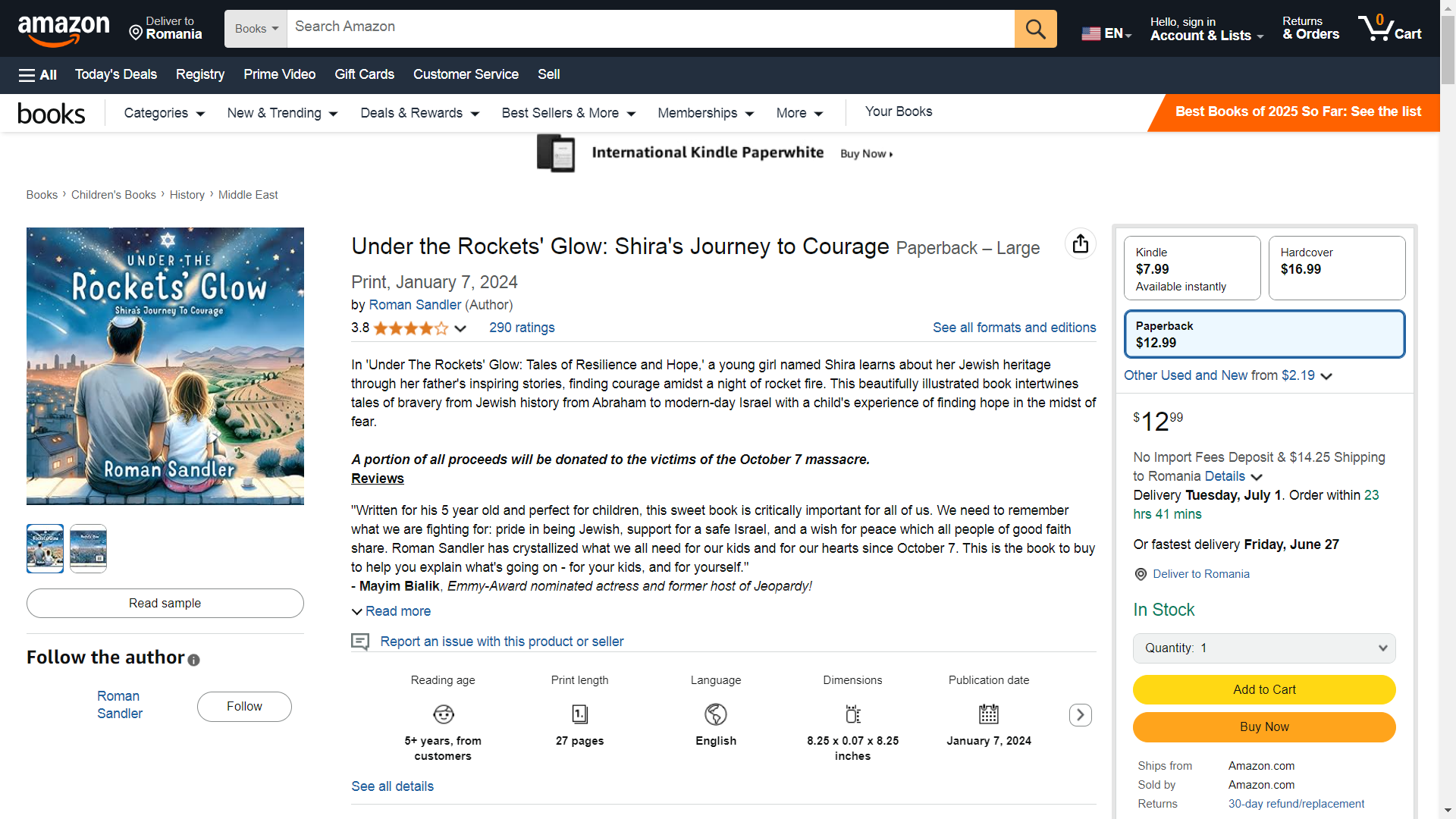This screenshot has width=1456, height=819.
Task: Expand shipping Details to Romania
Action: click(1233, 476)
